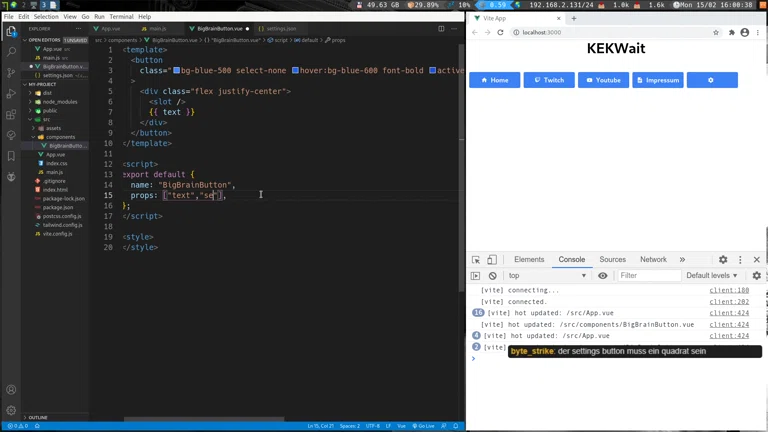The width and height of the screenshot is (768, 432).
Task: Open the Manage gear in VS Code activity bar
Action: pyautogui.click(x=11, y=410)
